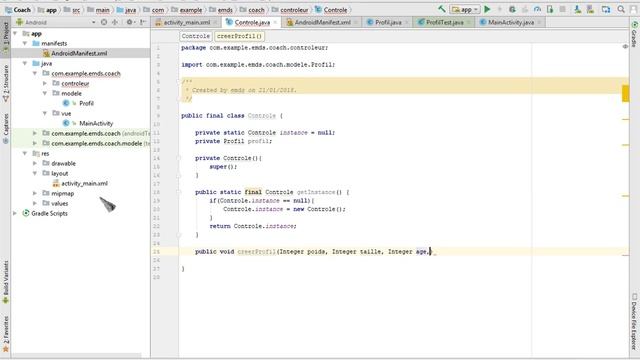Image resolution: width=640 pixels, height=360 pixels.
Task: Switch to the activity_main.xml tab
Action: 186,22
